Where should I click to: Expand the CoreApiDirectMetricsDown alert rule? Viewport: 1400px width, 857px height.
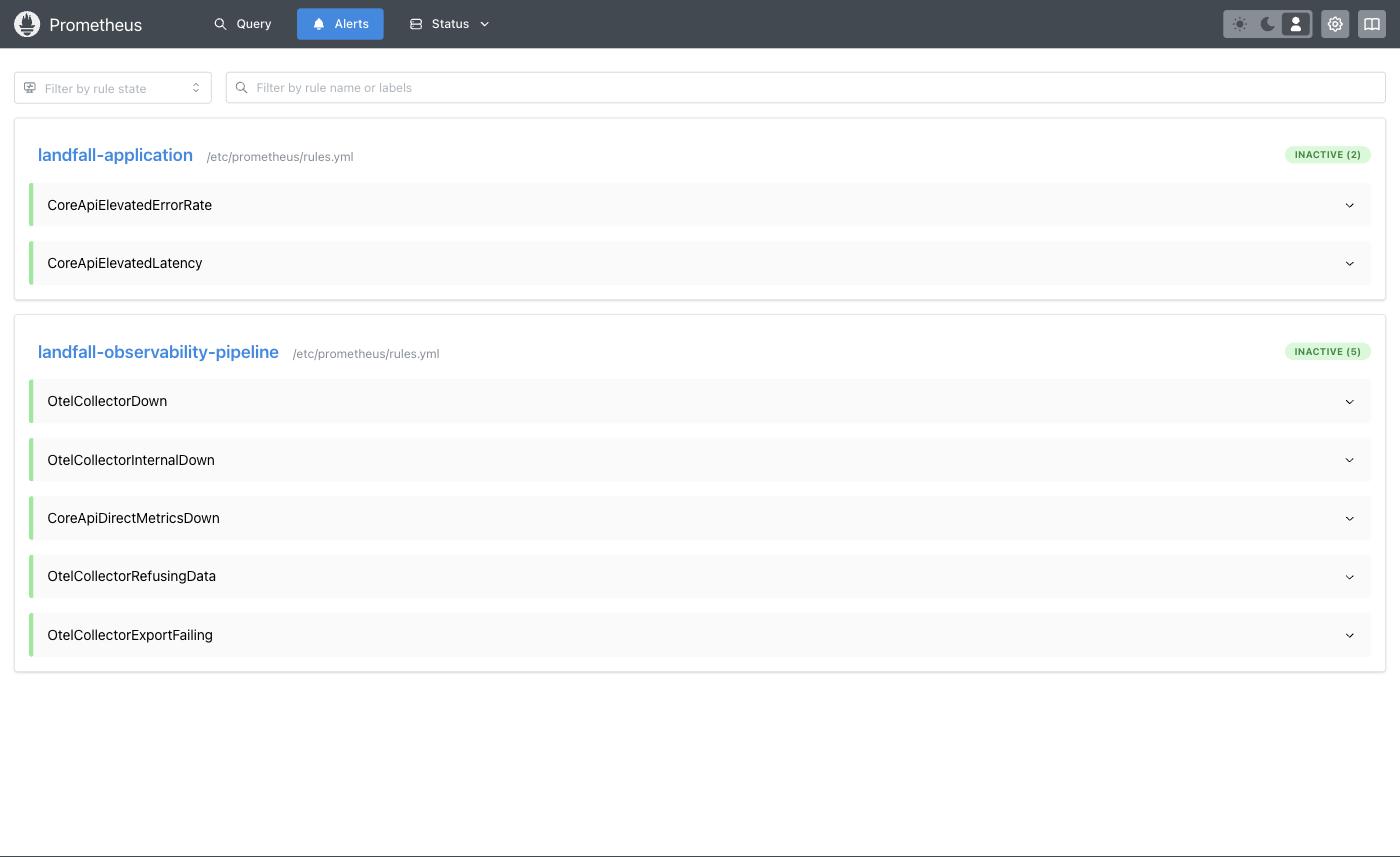[x=700, y=518]
